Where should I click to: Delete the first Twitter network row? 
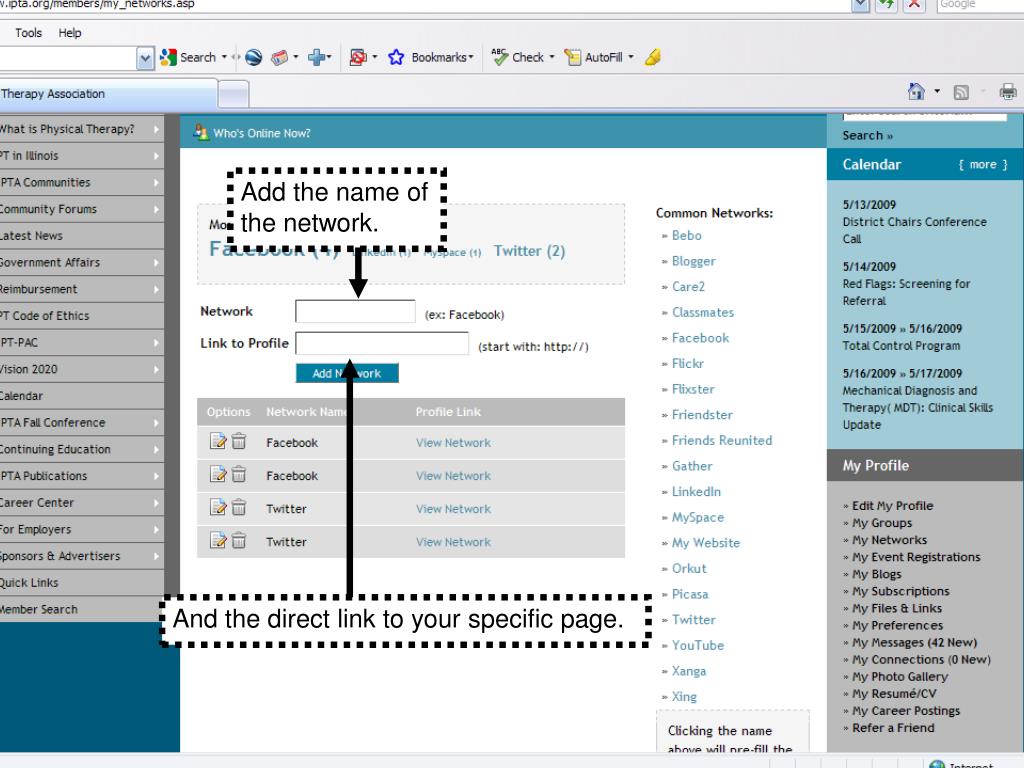coord(239,507)
